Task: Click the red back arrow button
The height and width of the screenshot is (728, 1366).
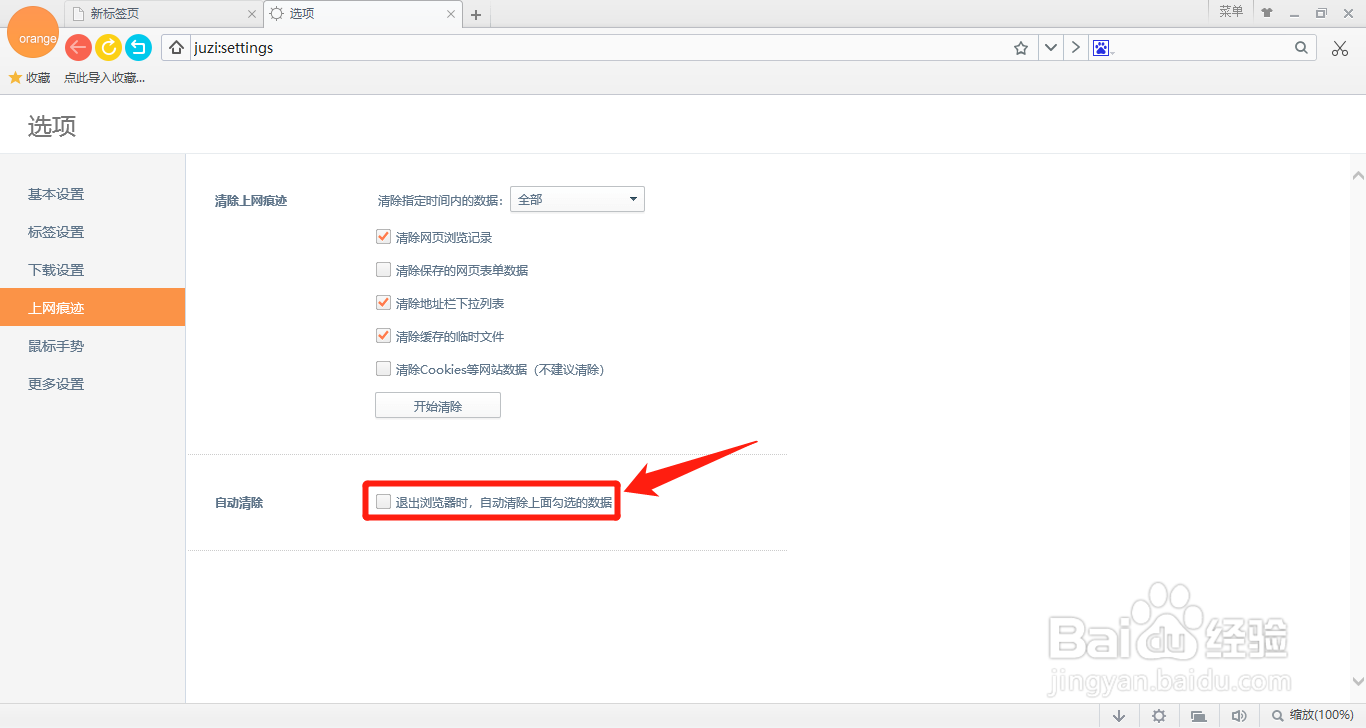Action: (x=78, y=47)
